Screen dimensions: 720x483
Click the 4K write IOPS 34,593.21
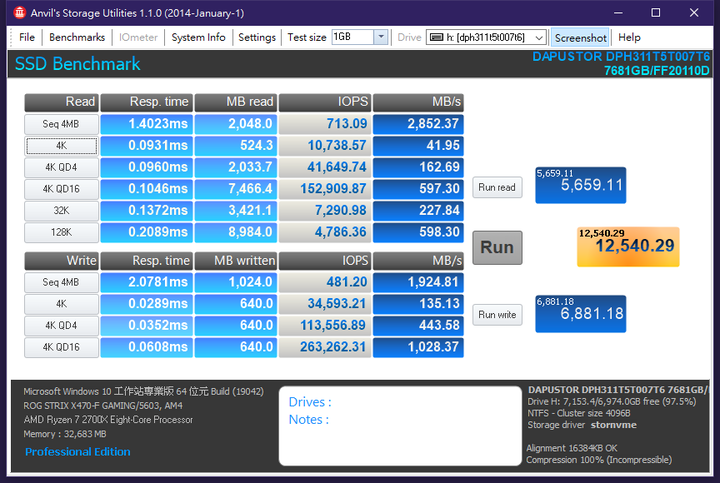[x=325, y=304]
